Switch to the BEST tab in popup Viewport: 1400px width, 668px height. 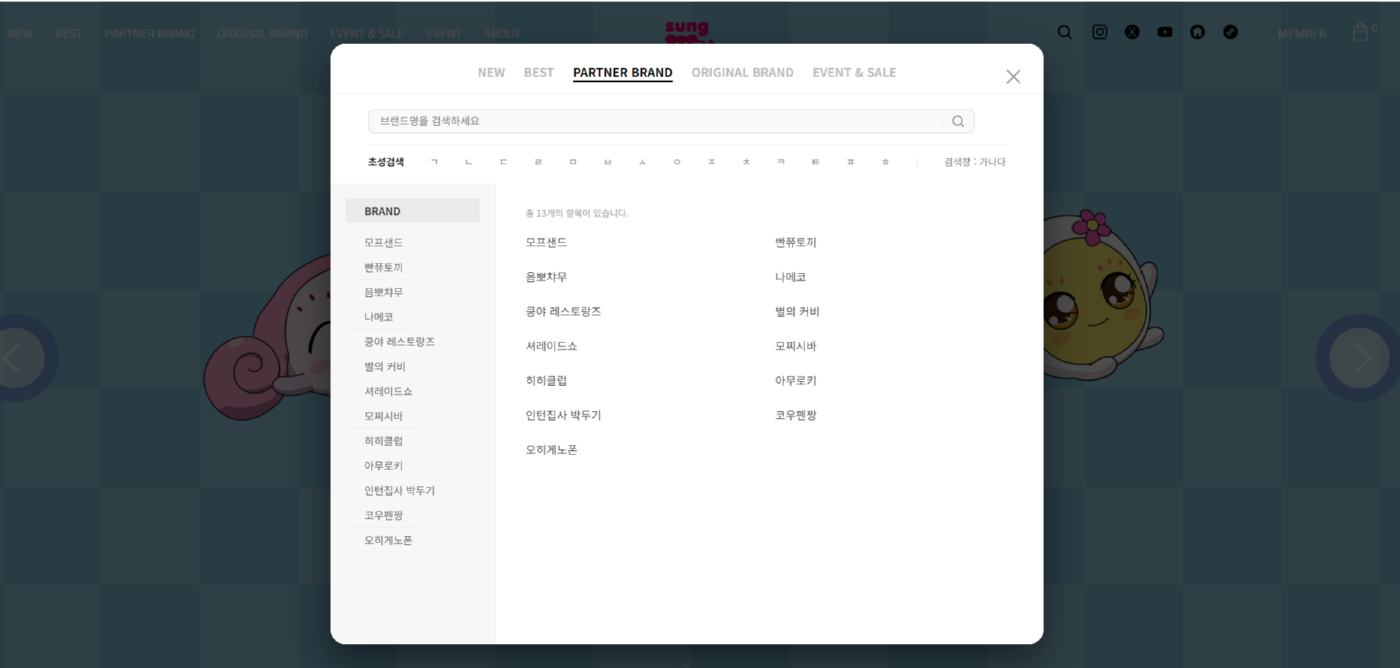(538, 73)
